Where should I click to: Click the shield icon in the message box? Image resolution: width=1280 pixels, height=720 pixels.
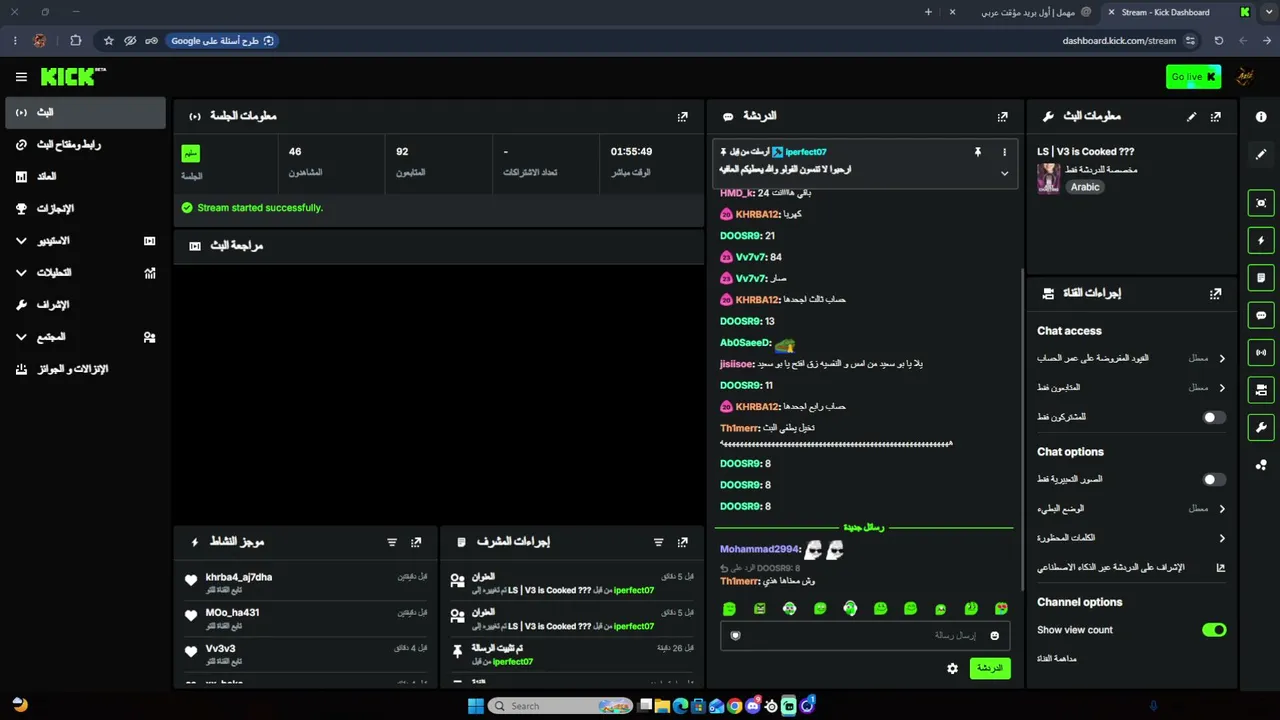736,636
